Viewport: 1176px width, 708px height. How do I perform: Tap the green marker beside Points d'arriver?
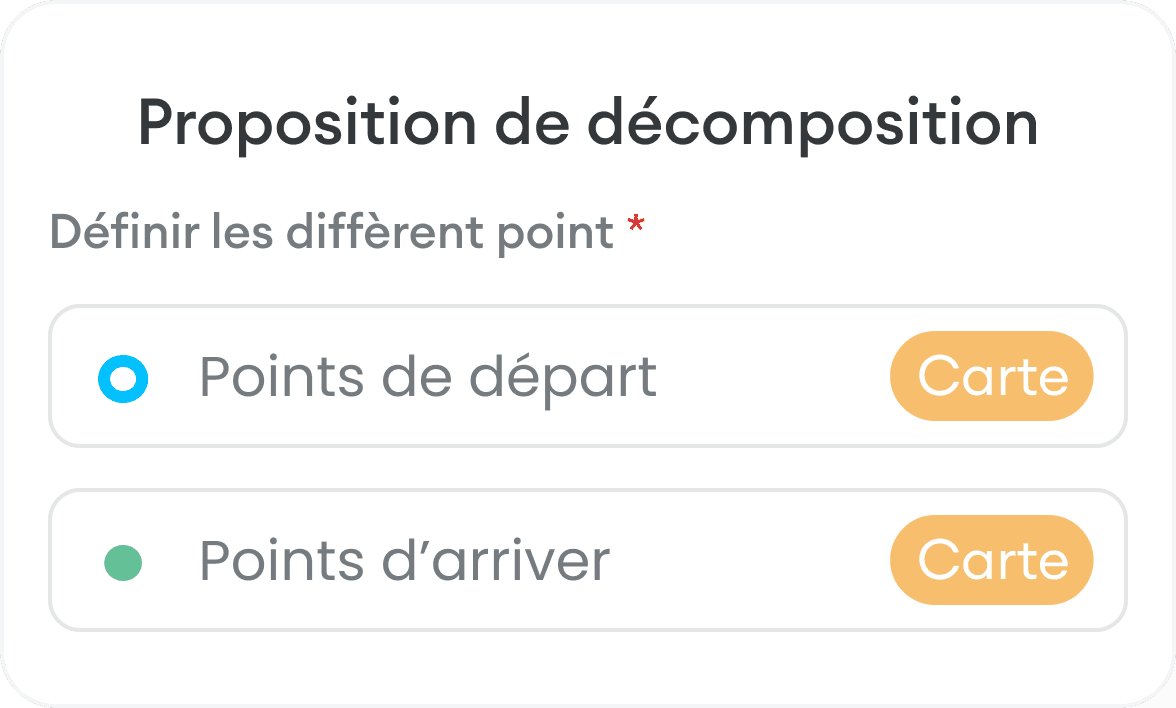(123, 562)
